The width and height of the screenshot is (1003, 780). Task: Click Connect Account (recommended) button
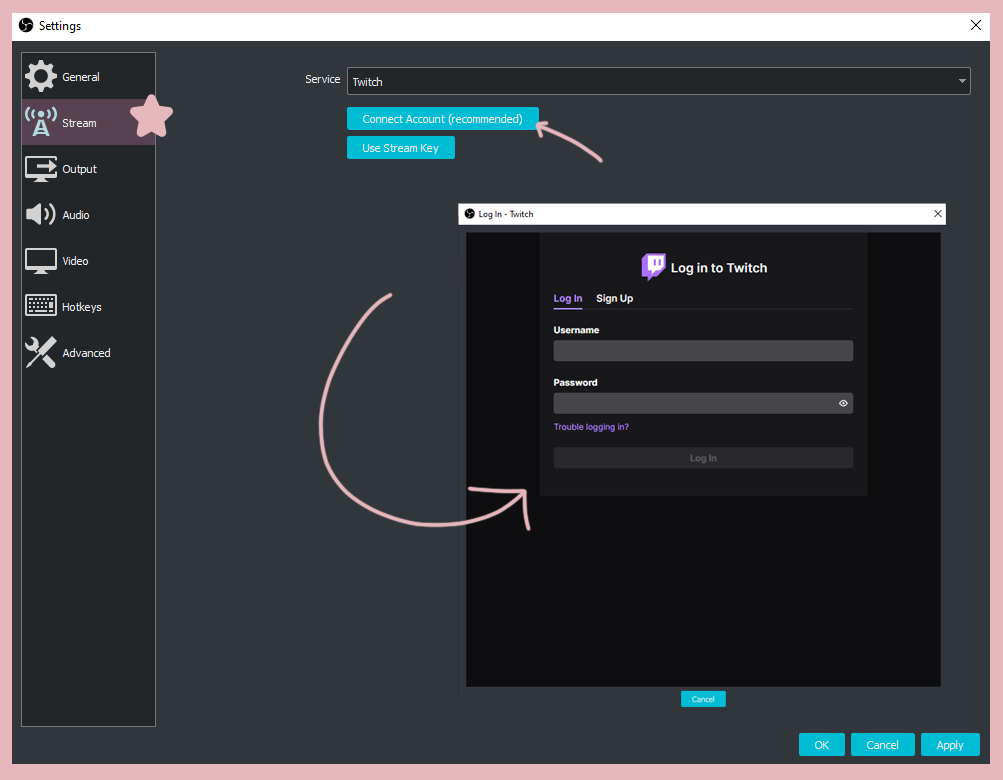click(443, 119)
